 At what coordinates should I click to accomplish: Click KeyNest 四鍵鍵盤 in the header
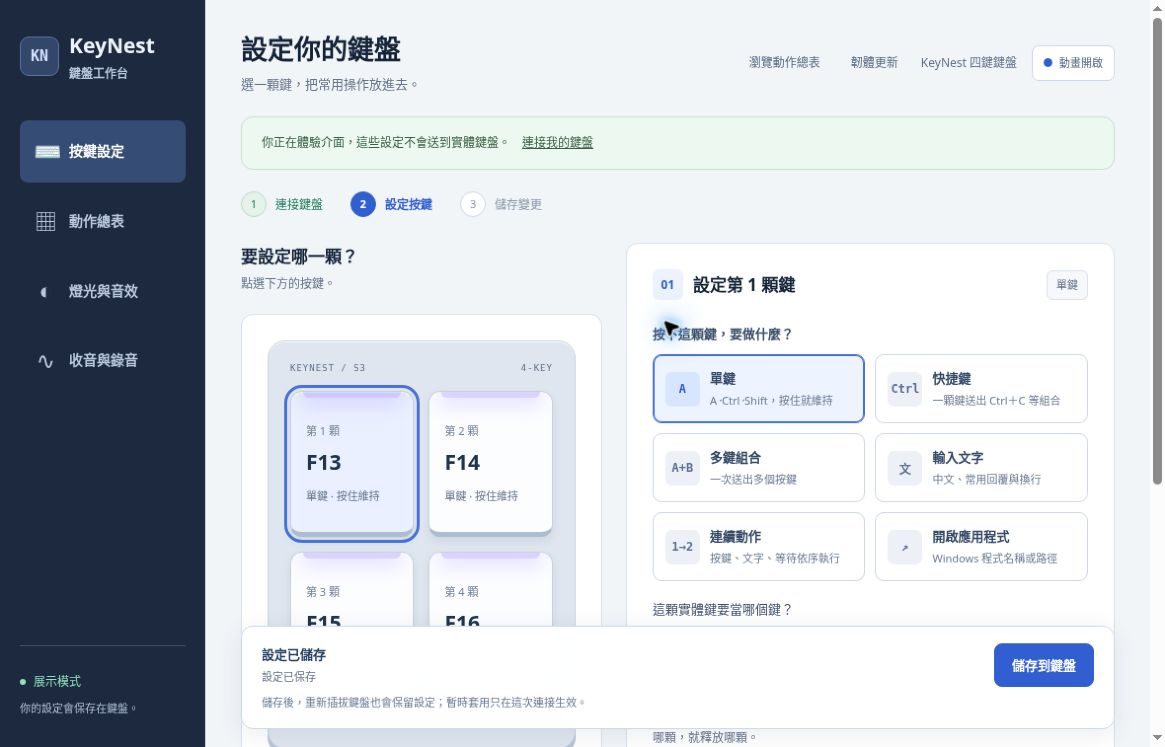(x=968, y=62)
